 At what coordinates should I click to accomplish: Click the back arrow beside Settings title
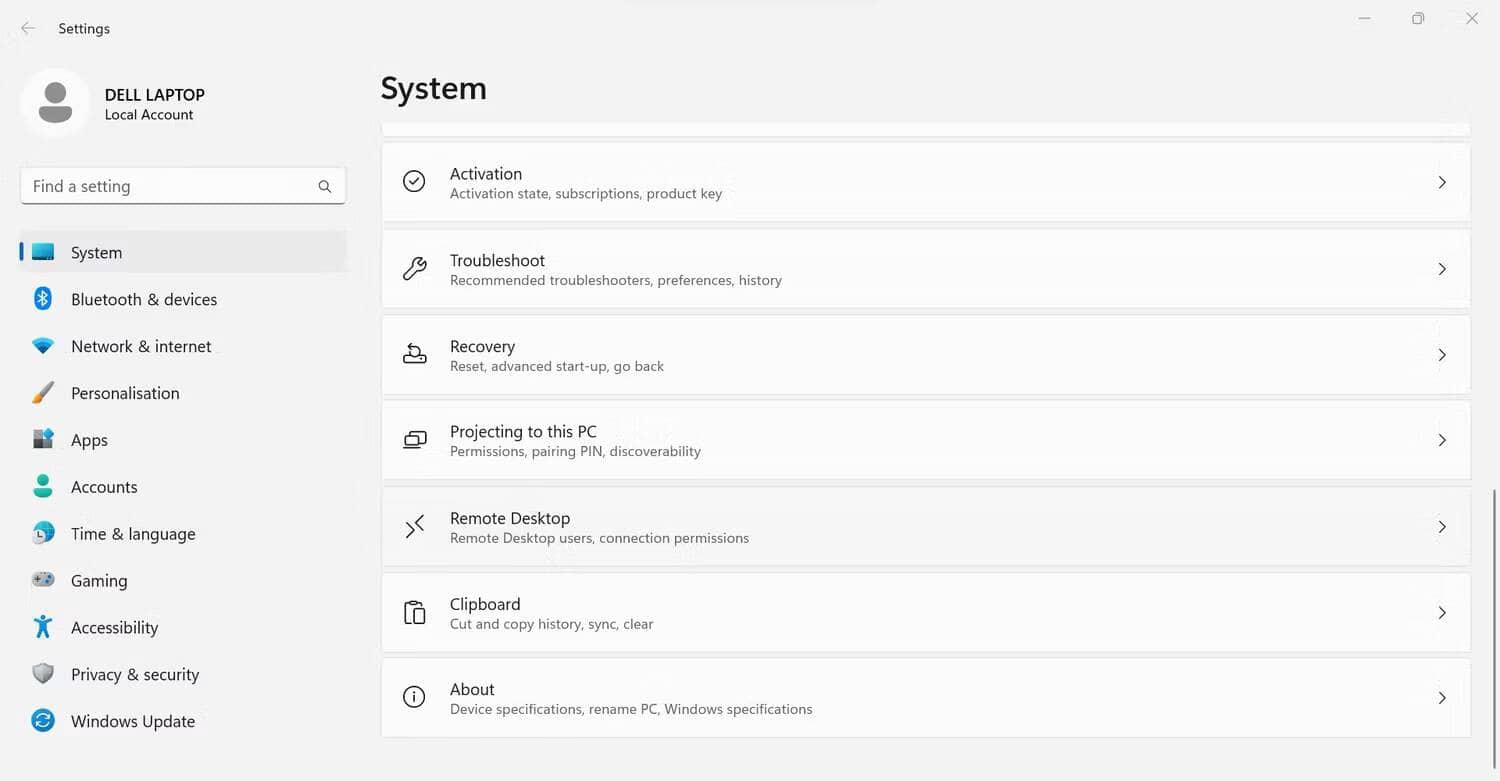tap(28, 29)
